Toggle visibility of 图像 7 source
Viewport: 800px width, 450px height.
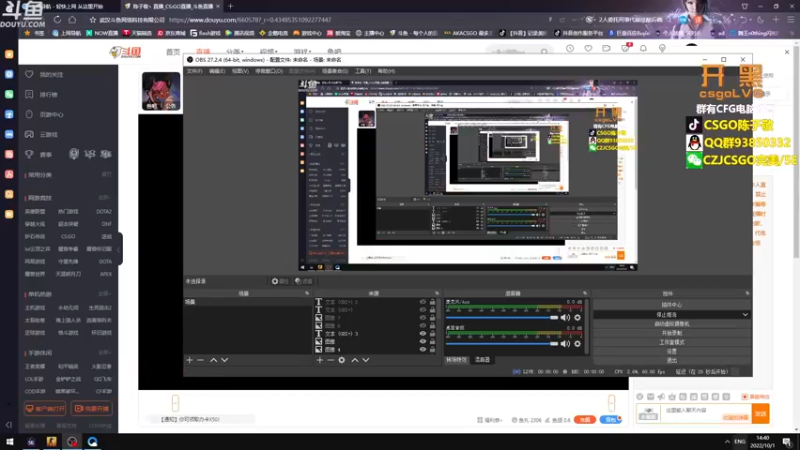coord(422,318)
